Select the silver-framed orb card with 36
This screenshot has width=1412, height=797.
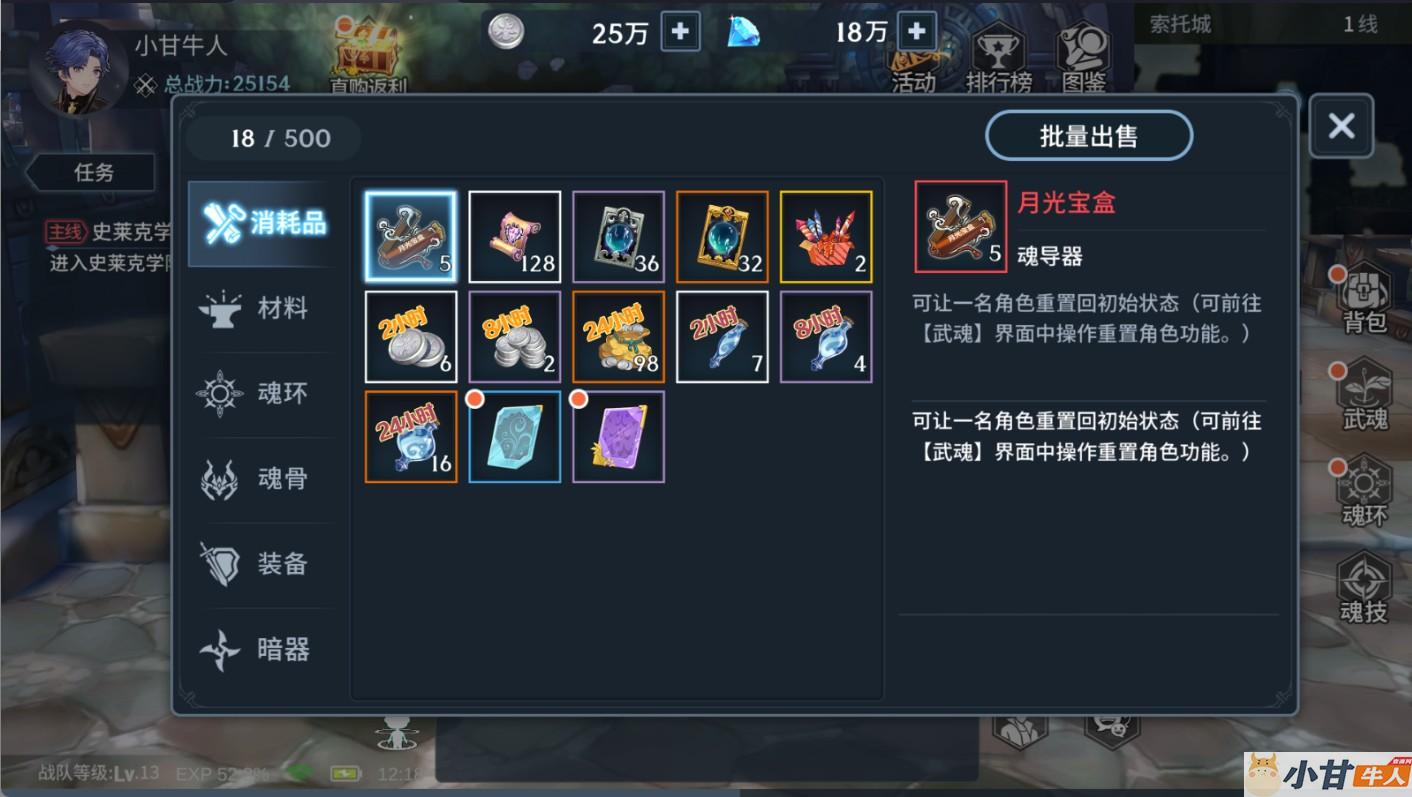pos(618,237)
